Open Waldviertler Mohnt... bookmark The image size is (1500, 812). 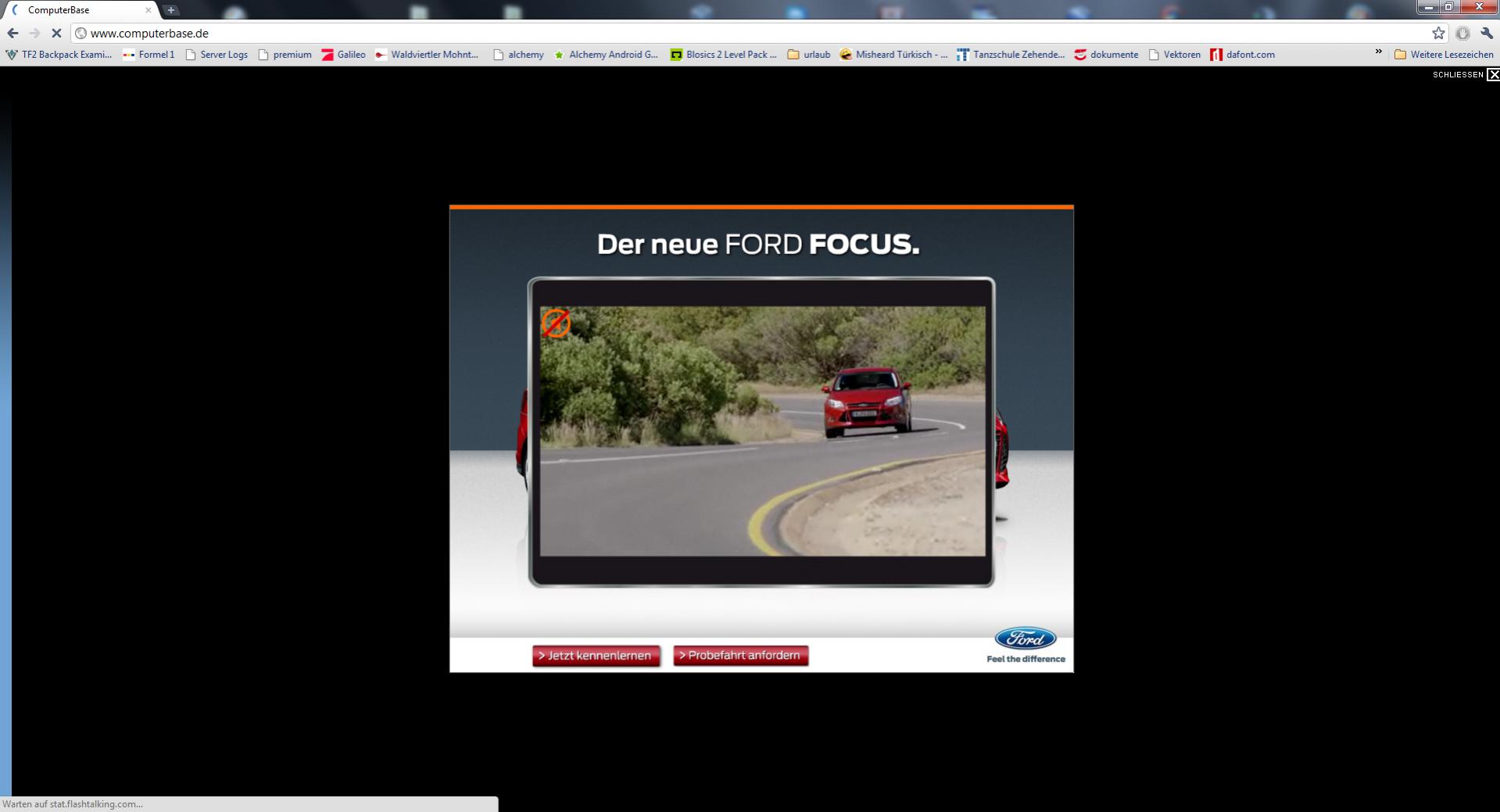[427, 55]
